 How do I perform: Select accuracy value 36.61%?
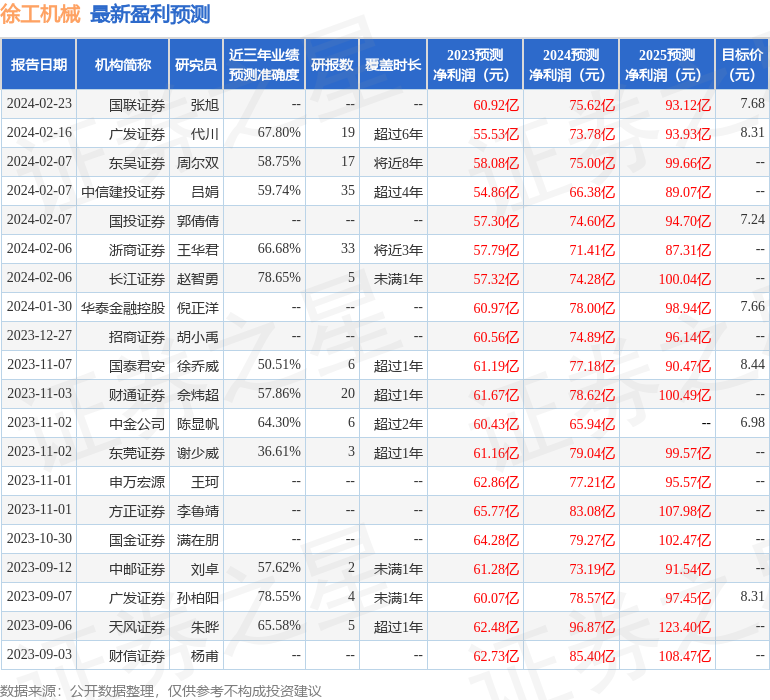click(x=279, y=451)
